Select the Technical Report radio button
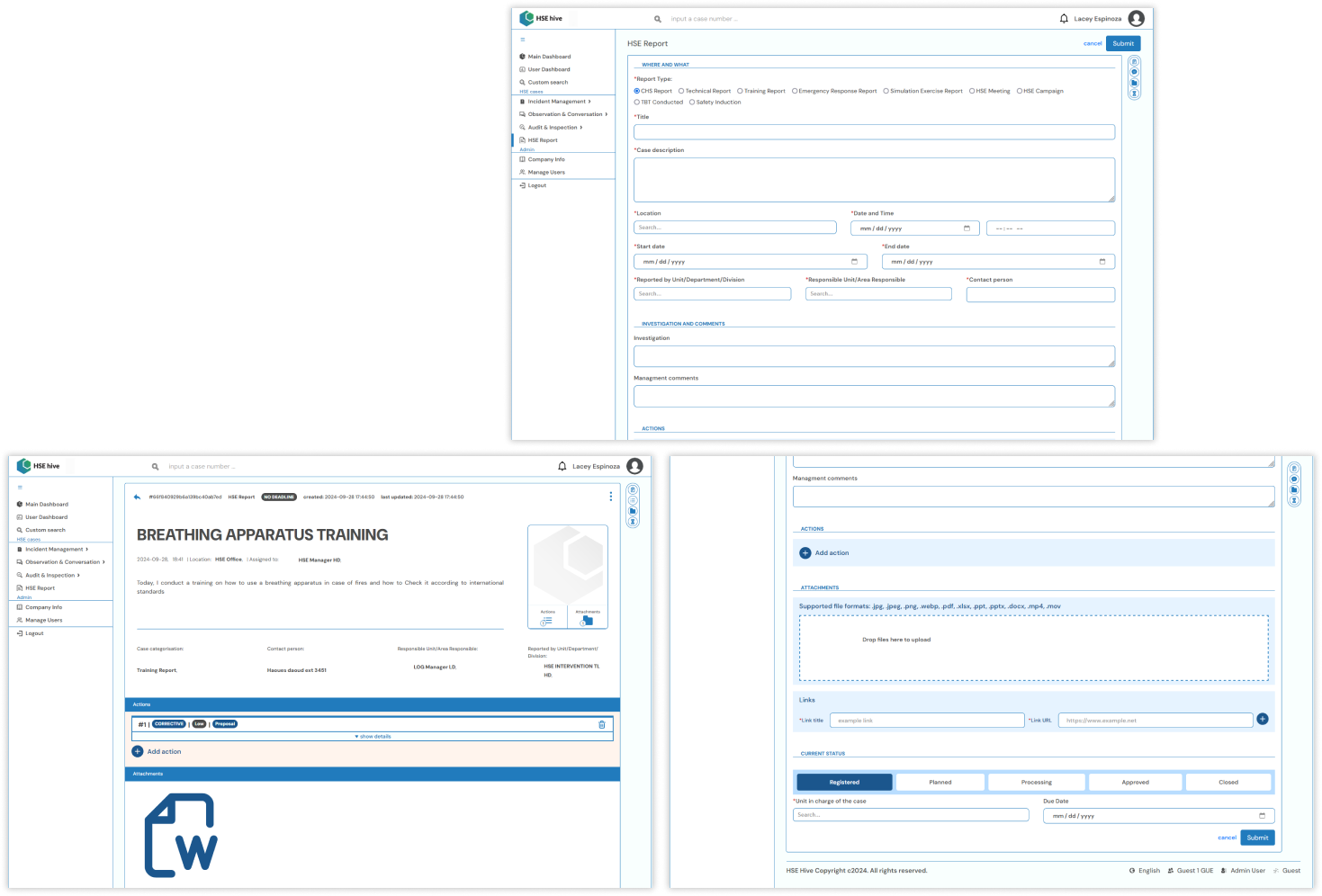 click(681, 91)
